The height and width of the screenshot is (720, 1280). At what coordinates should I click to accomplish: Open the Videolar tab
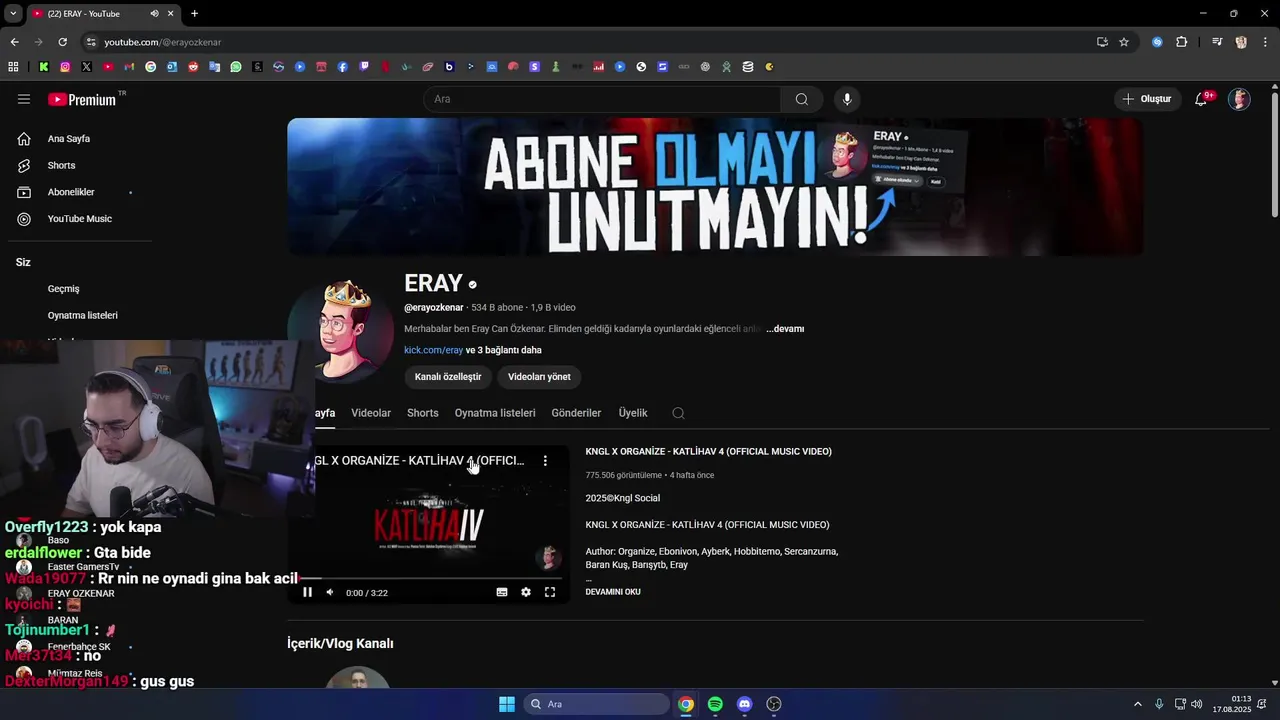click(371, 413)
